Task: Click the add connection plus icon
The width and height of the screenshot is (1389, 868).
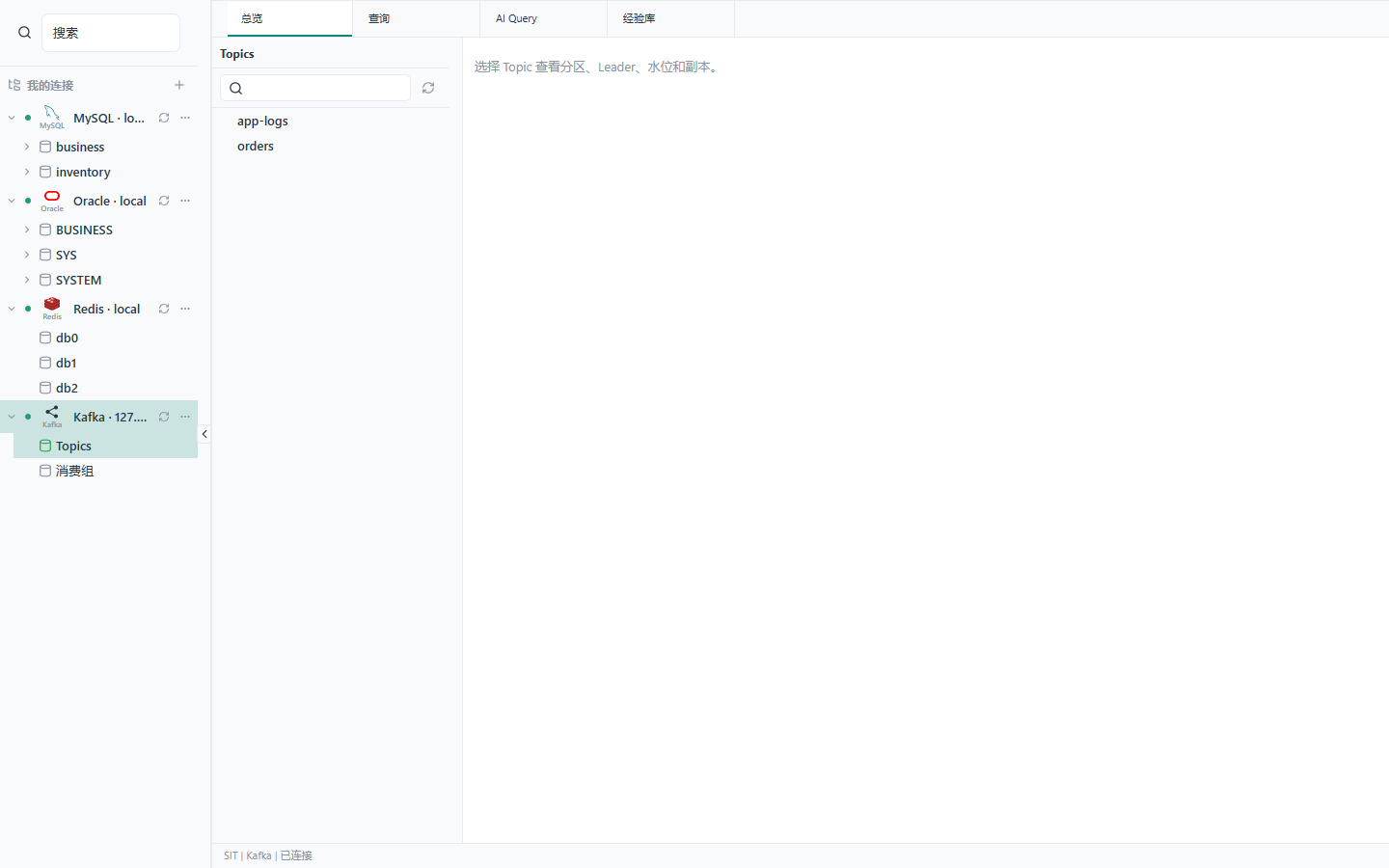Action: (179, 85)
